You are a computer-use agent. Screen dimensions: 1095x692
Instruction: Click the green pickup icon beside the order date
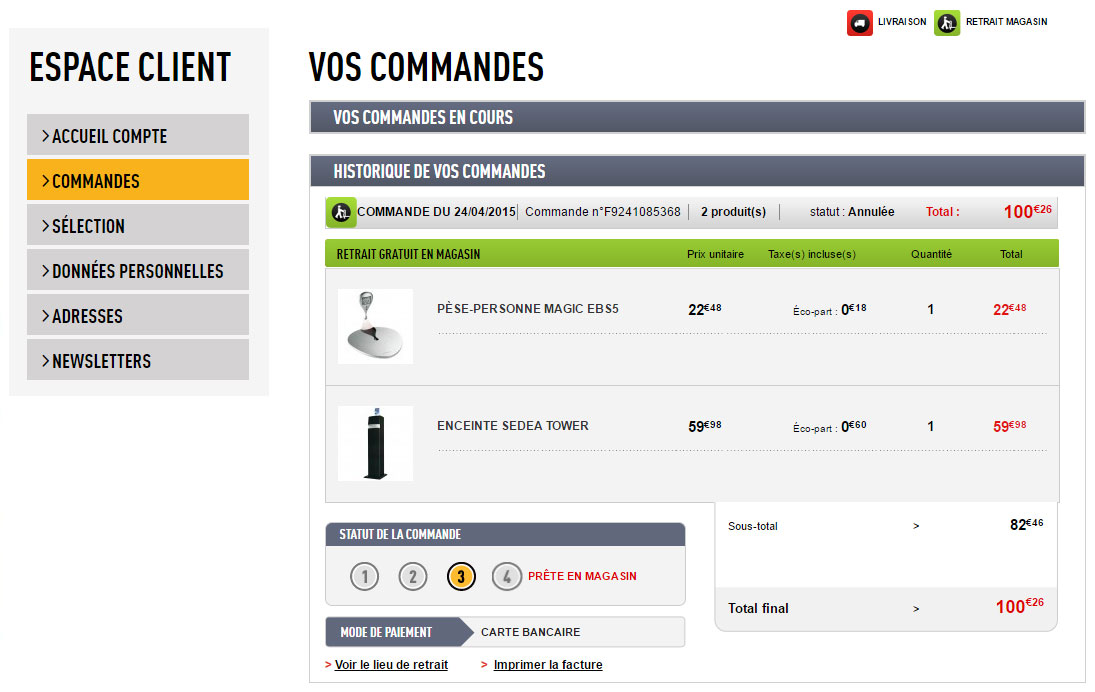click(341, 212)
